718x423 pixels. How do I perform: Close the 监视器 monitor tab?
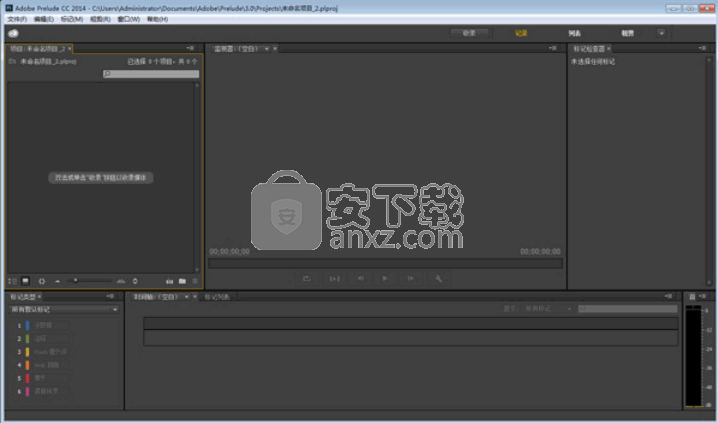[x=275, y=49]
